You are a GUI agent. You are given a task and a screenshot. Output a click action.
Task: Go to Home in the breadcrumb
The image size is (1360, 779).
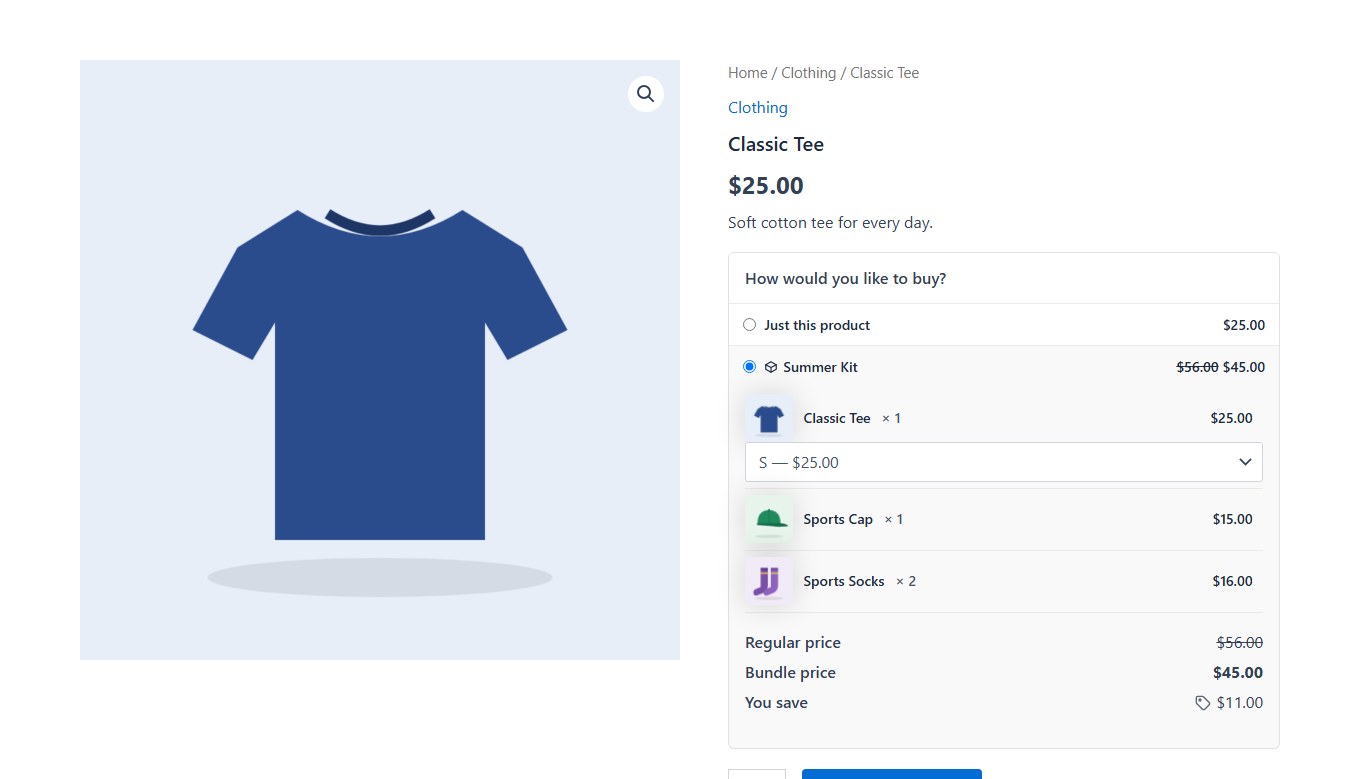(x=748, y=73)
